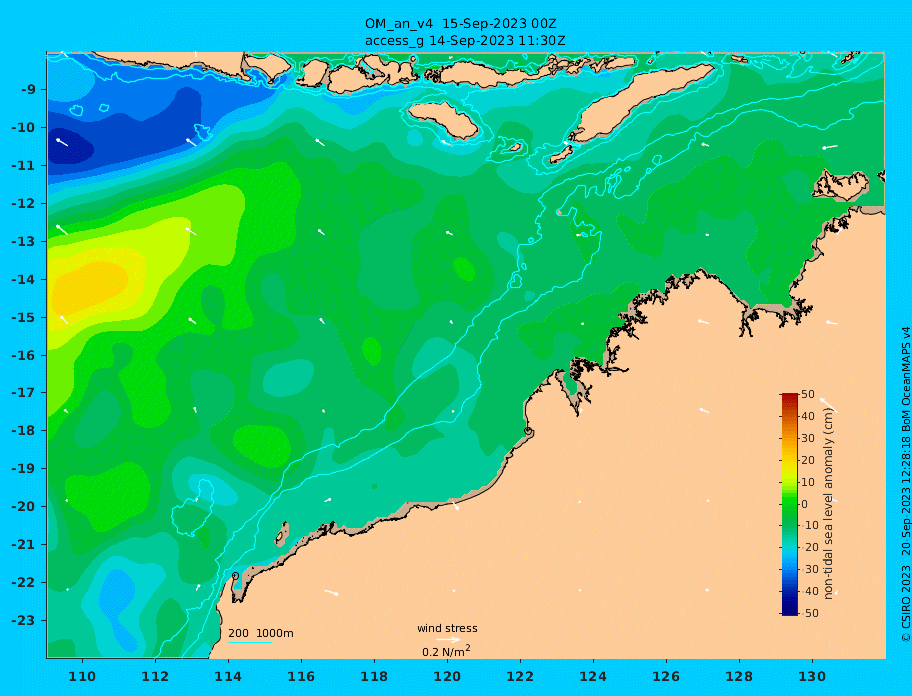Click the access_g 14-Sep-2023 11:30Z subtitle
Viewport: 912px width, 696px height.
coord(465,41)
